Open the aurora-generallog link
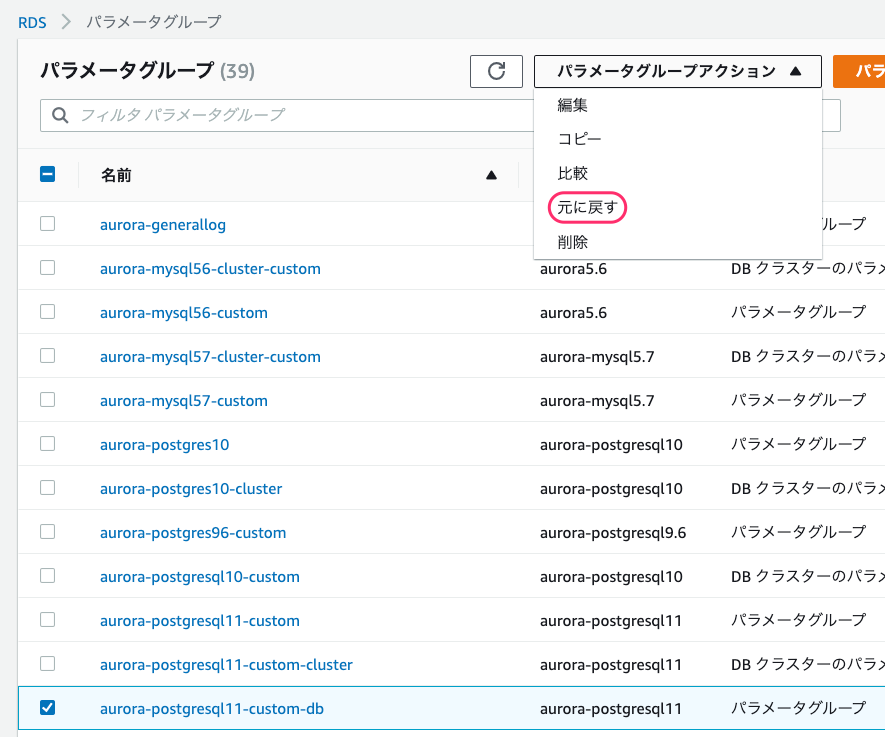This screenshot has height=737, width=885. [163, 225]
